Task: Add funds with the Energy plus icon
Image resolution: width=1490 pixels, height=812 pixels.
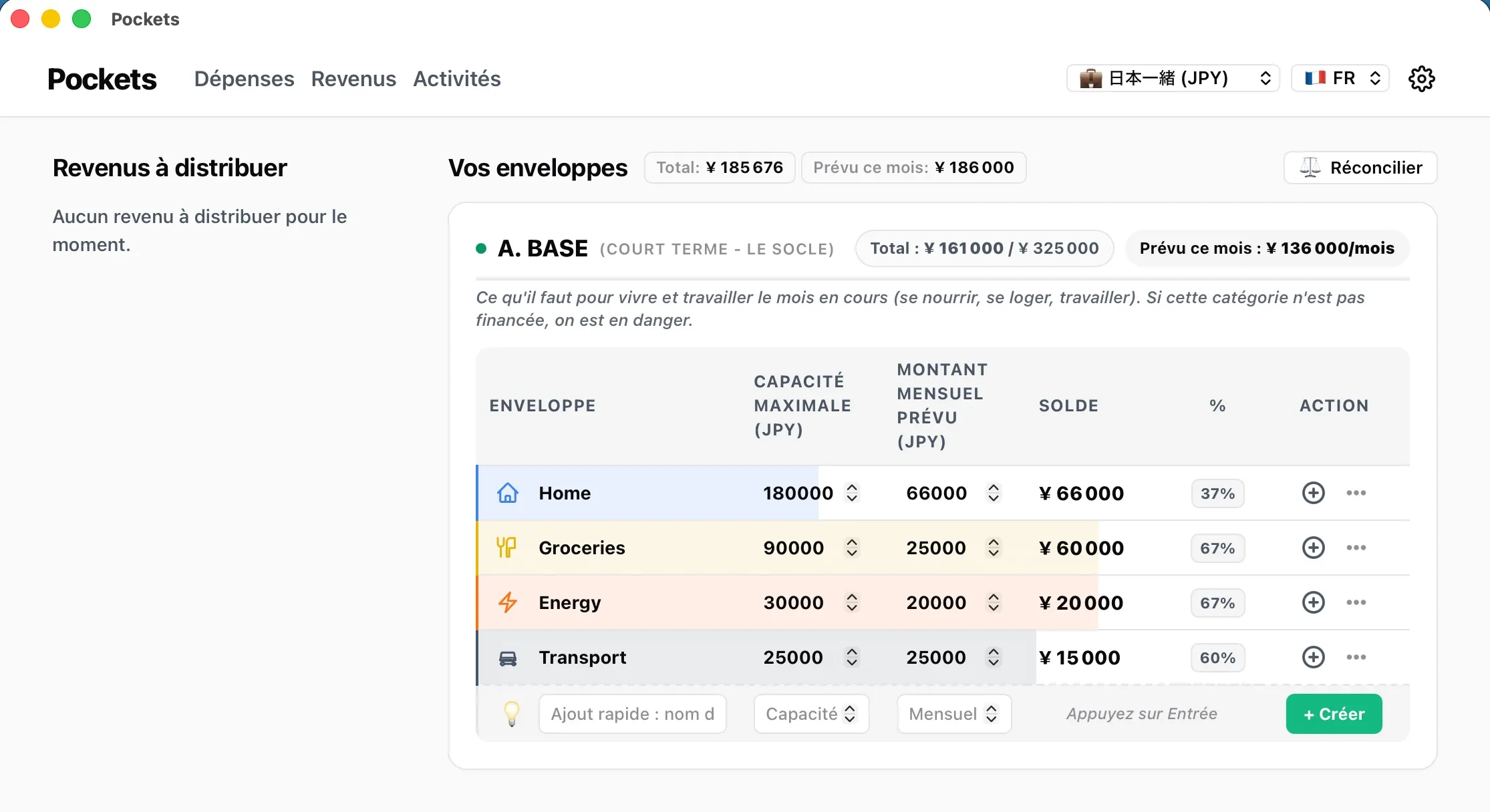Action: [1314, 602]
